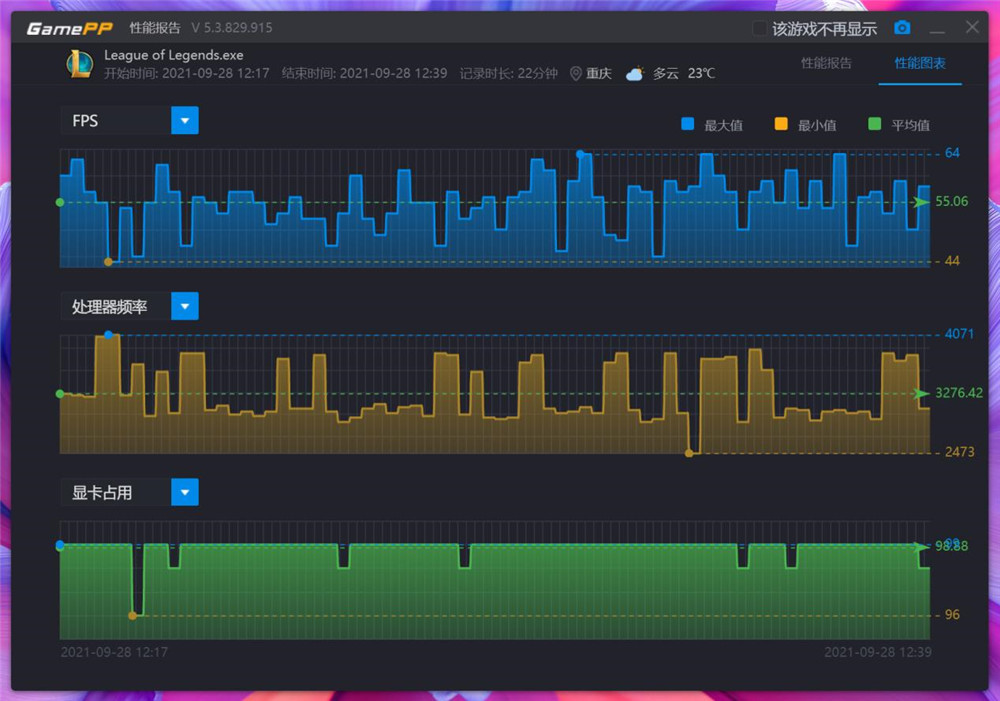Viewport: 1000px width, 701px height.
Task: Click the camera screenshot icon
Action: 902,28
